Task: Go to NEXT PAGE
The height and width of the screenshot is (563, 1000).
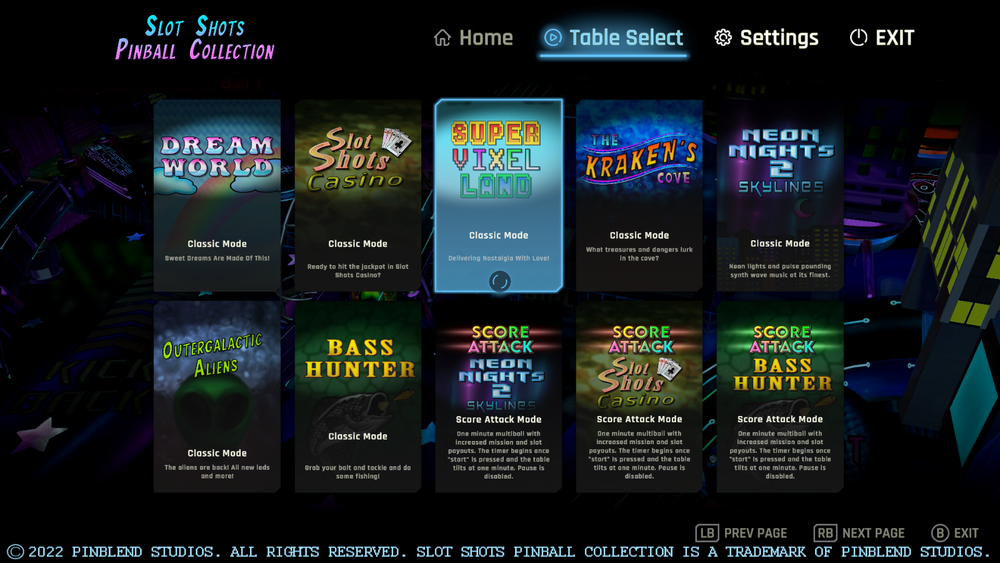Action: pyautogui.click(x=859, y=533)
